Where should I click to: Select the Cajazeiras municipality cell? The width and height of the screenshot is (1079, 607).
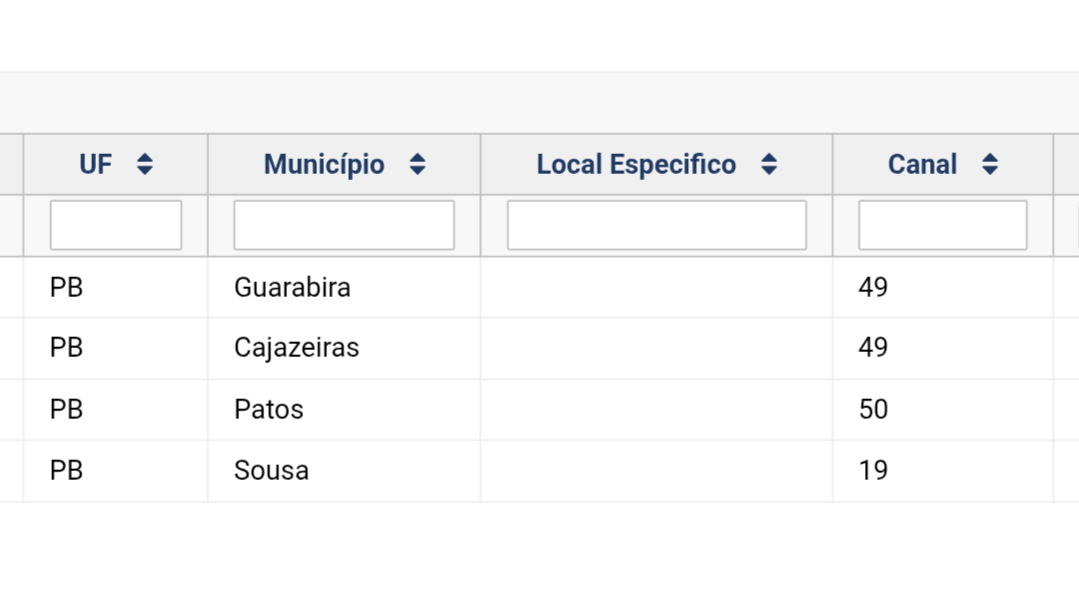tap(344, 348)
